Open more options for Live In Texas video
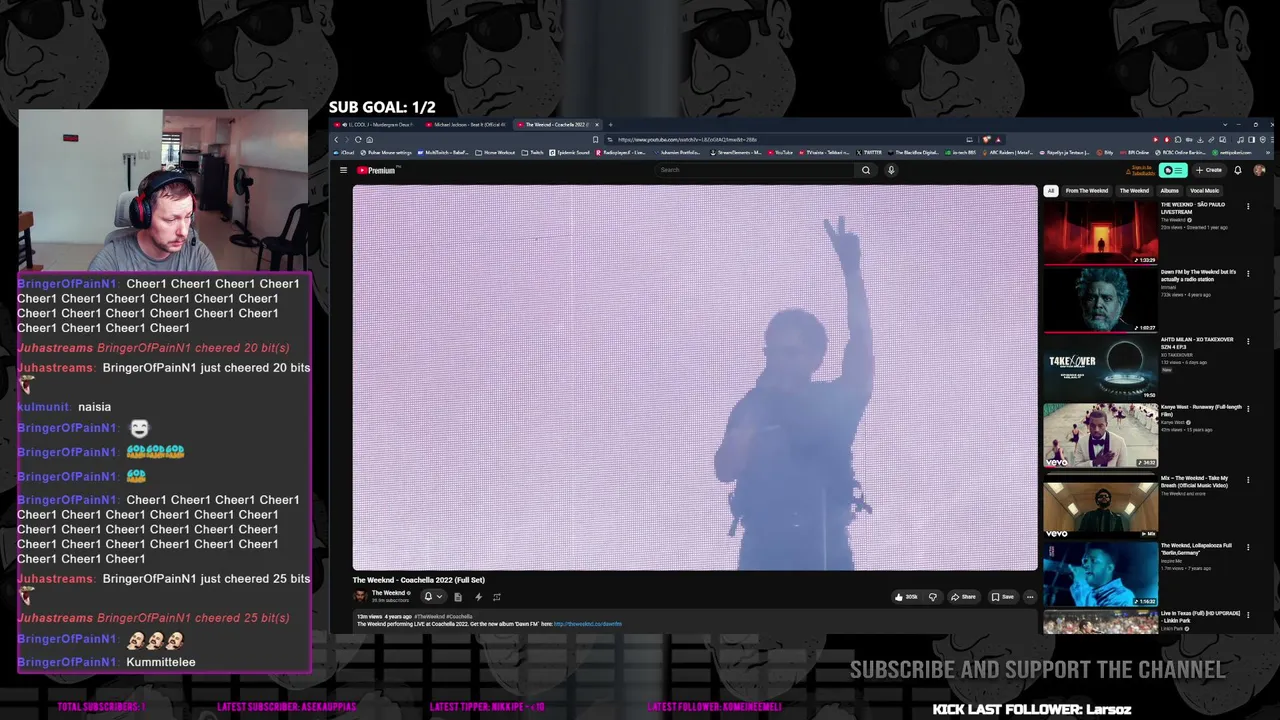Image resolution: width=1280 pixels, height=720 pixels. [x=1248, y=615]
